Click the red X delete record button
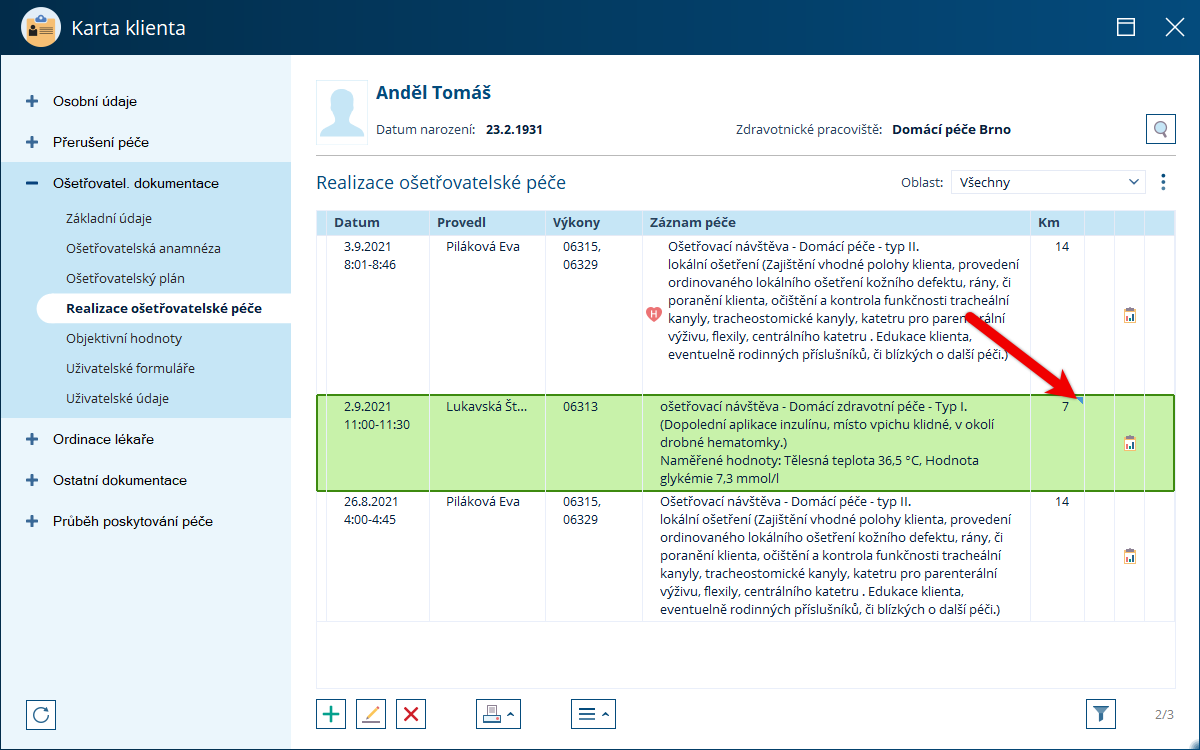 411,714
